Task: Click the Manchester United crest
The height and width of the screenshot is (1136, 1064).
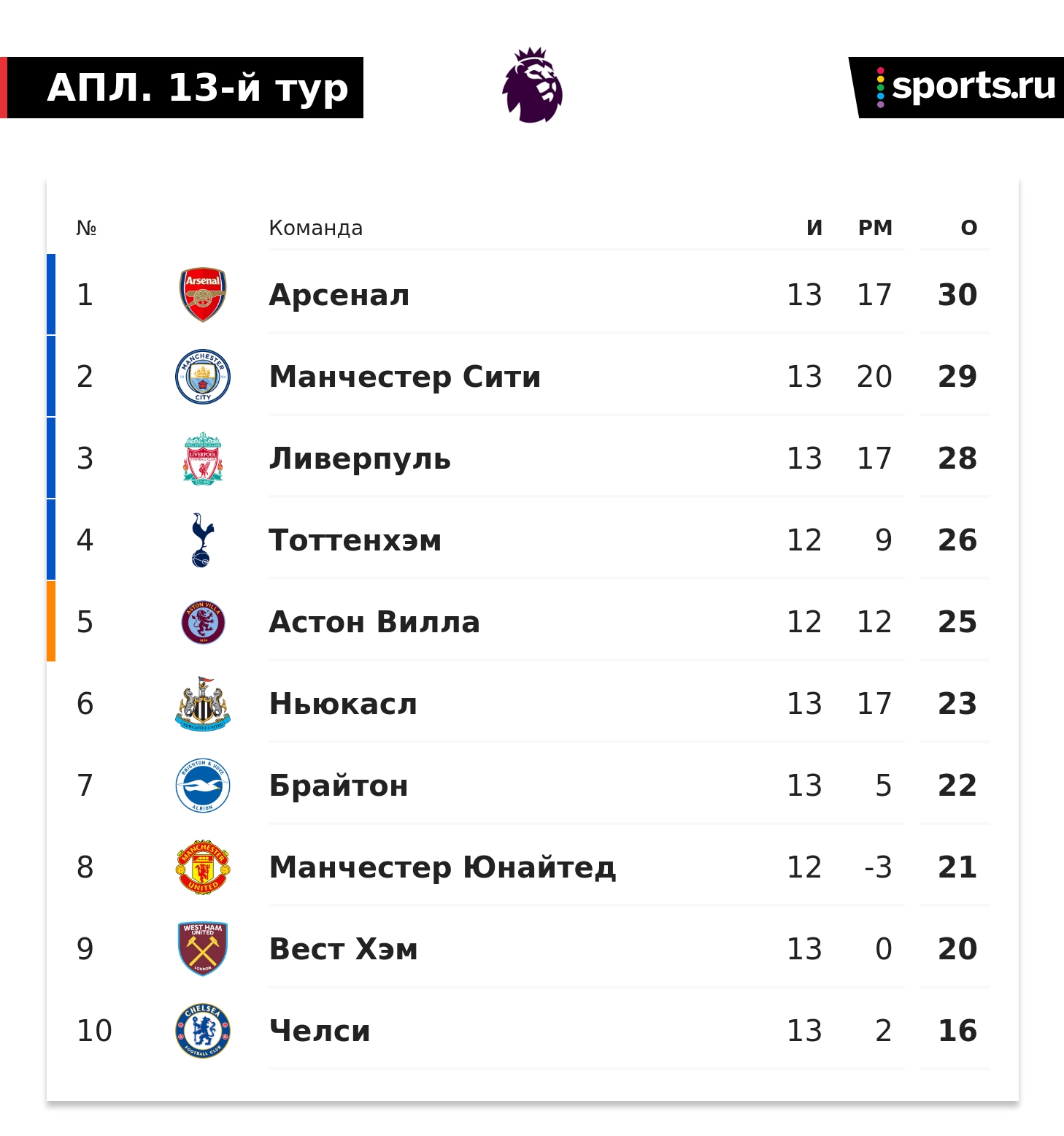Action: [203, 867]
